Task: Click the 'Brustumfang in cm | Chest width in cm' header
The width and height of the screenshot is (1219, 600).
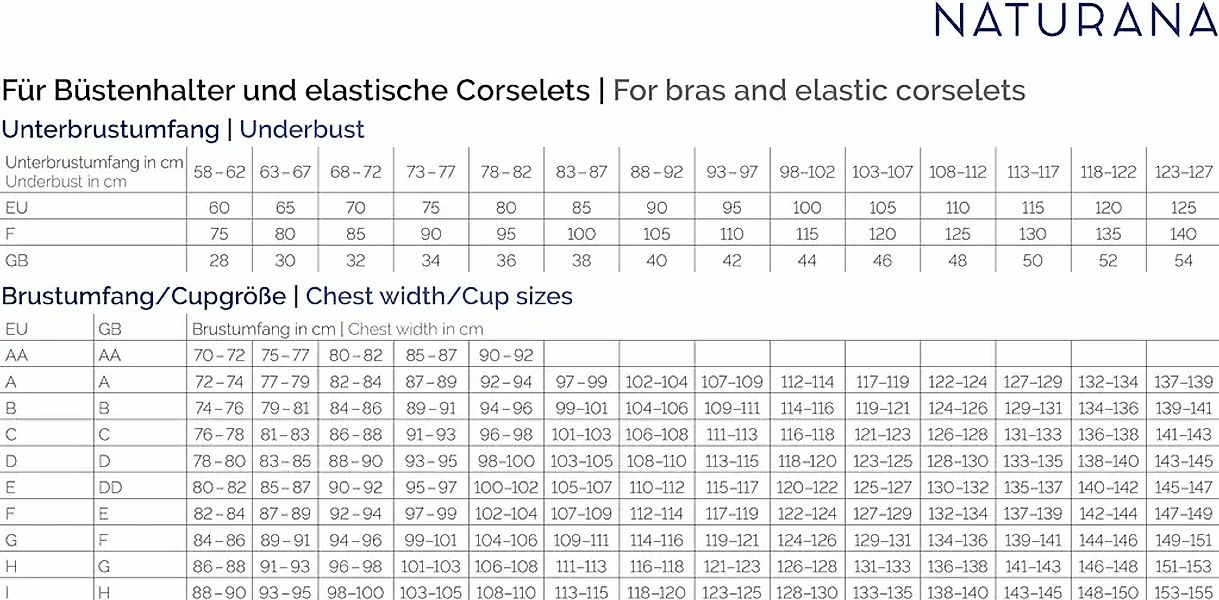Action: (x=337, y=328)
